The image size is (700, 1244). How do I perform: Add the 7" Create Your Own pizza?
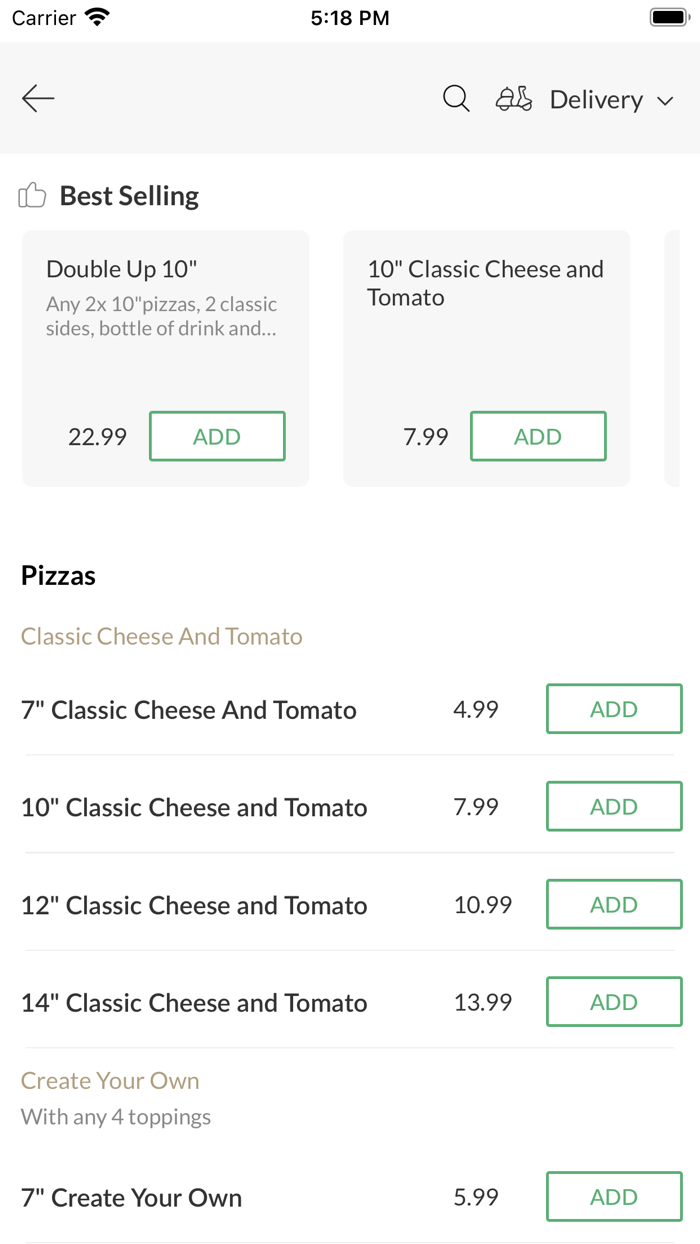[613, 1196]
